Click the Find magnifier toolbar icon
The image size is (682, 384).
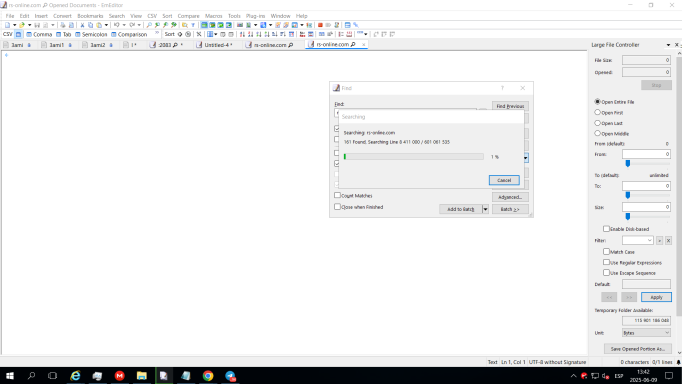coord(149,25)
